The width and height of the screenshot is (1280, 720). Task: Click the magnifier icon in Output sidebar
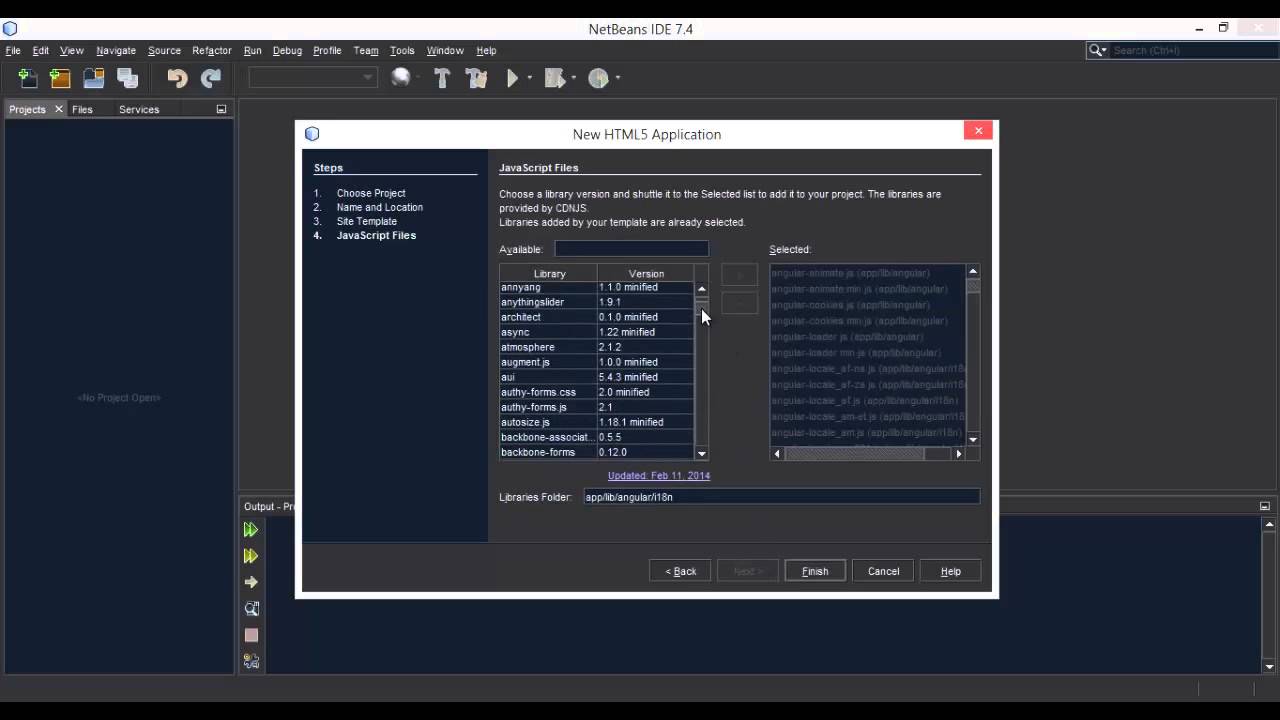pyautogui.click(x=251, y=608)
